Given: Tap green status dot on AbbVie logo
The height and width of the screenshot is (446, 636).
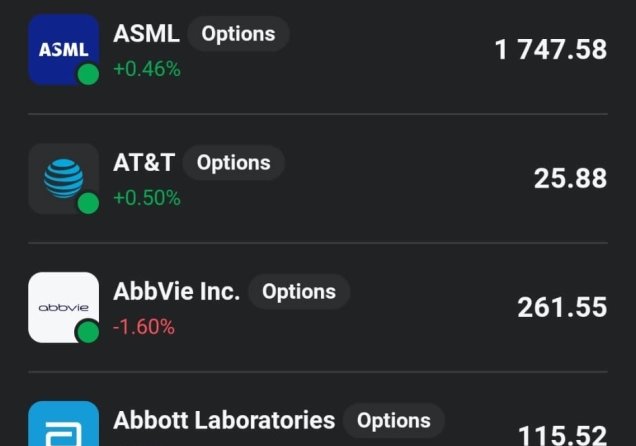Looking at the screenshot, I should click(88, 332).
